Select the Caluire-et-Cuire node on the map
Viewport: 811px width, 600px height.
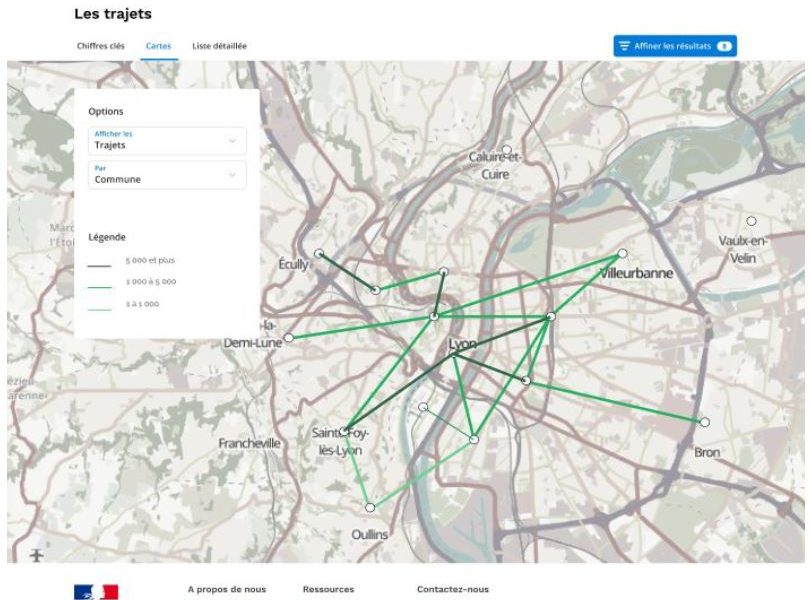[x=507, y=150]
